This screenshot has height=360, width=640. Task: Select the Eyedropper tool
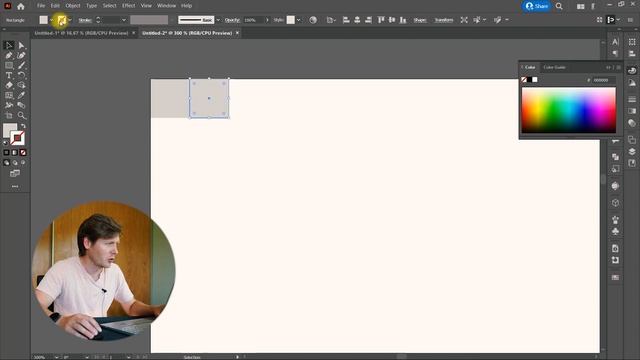point(22,95)
